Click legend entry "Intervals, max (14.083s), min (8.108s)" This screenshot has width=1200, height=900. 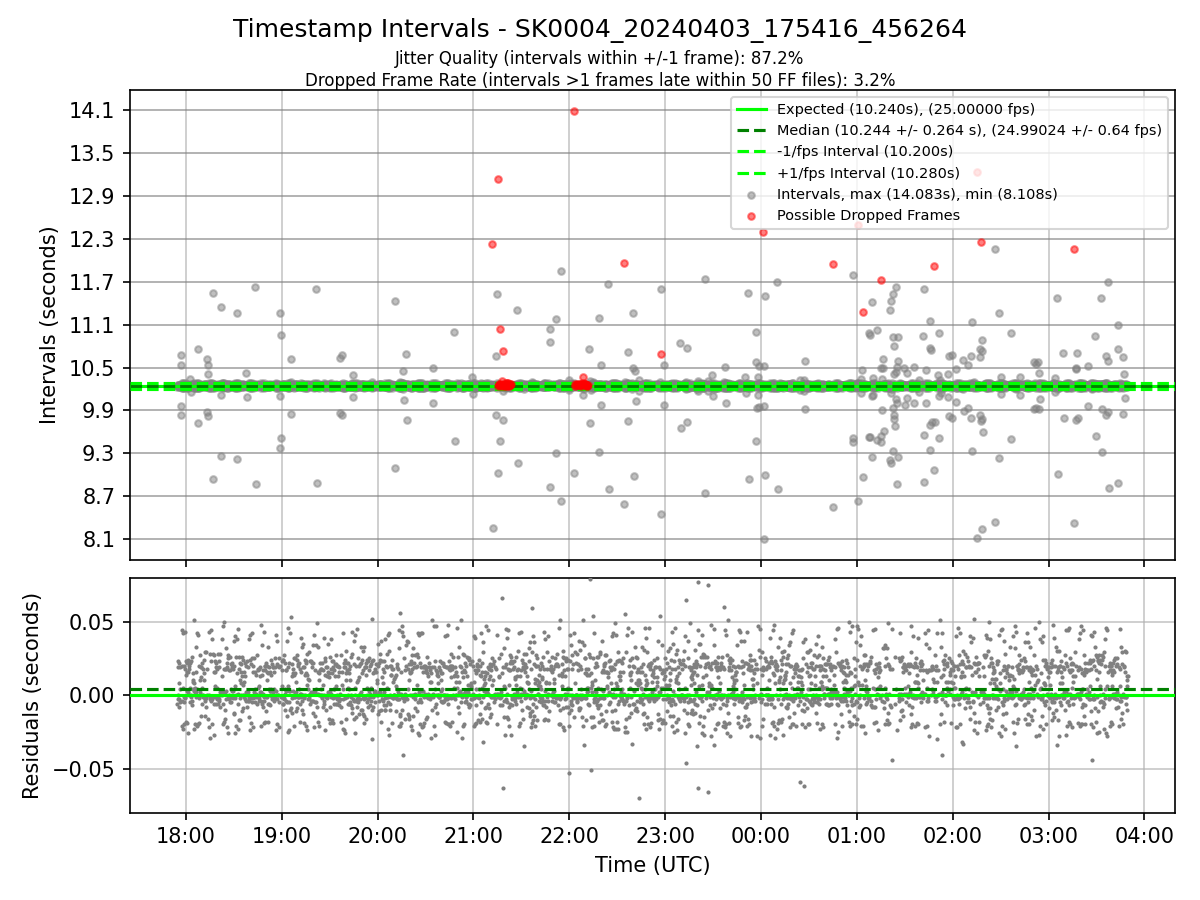917,194
